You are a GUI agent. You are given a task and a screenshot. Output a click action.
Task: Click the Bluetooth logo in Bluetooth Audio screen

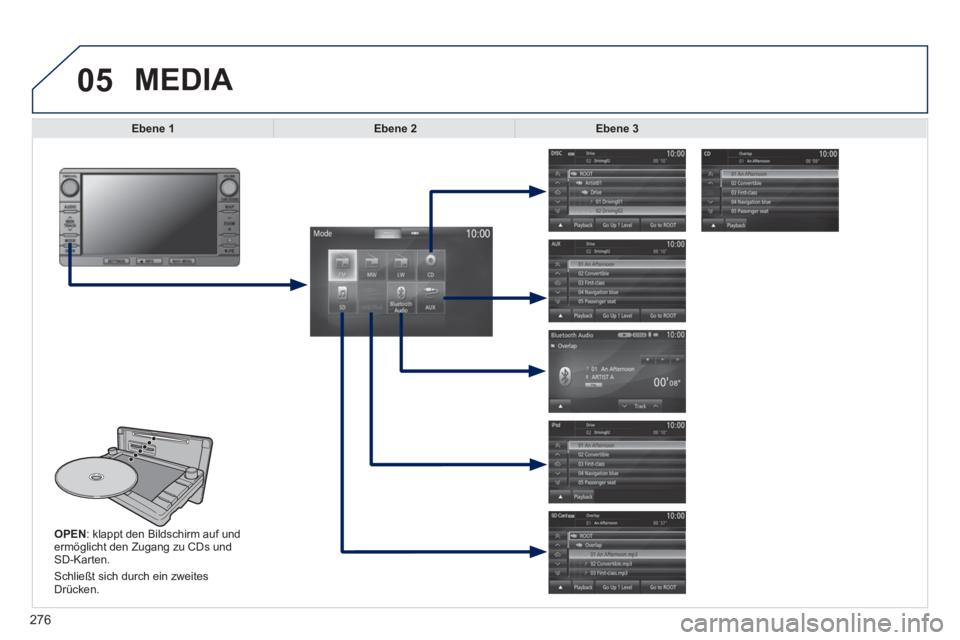(565, 376)
